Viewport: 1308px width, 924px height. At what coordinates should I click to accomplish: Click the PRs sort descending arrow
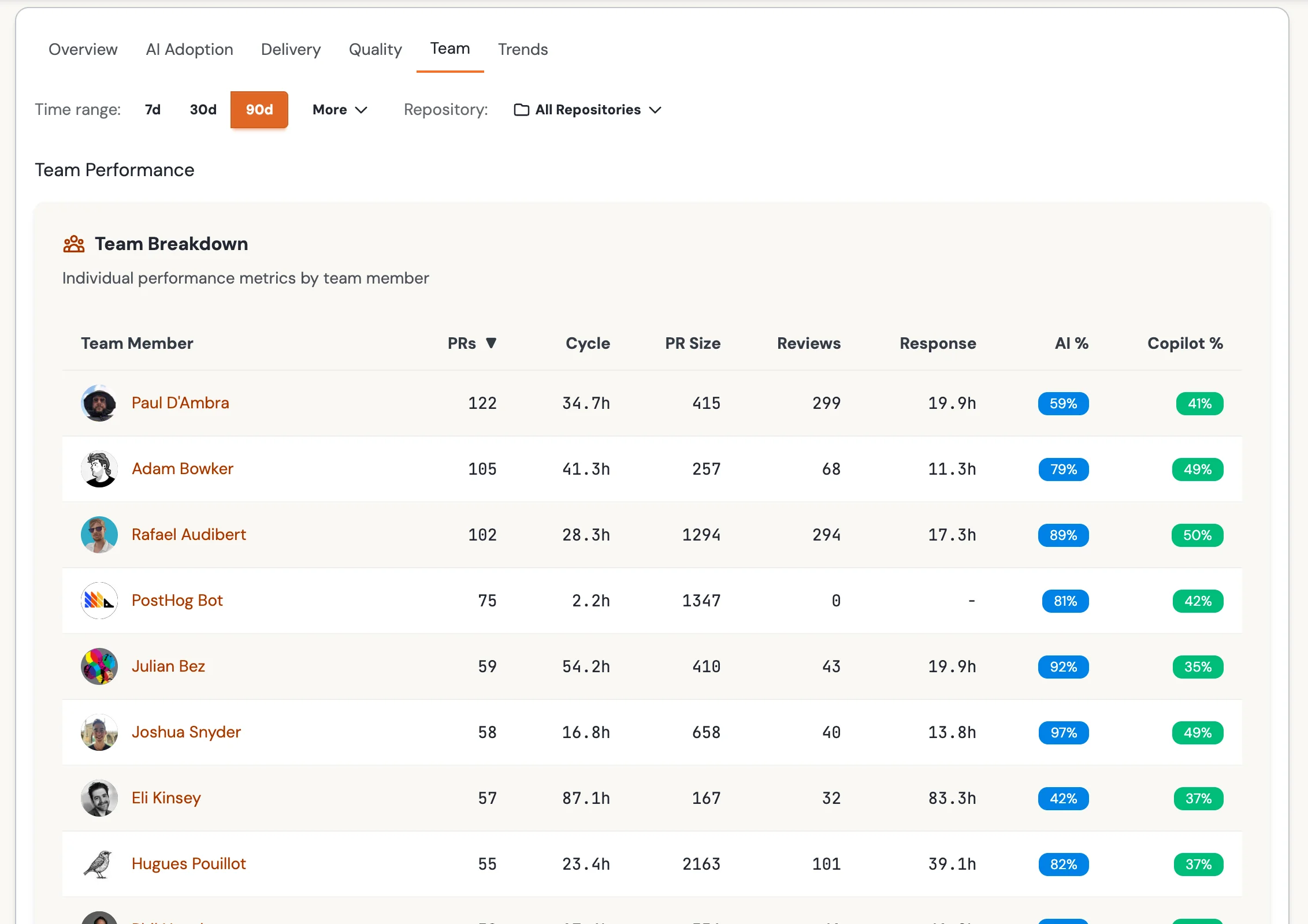click(491, 343)
